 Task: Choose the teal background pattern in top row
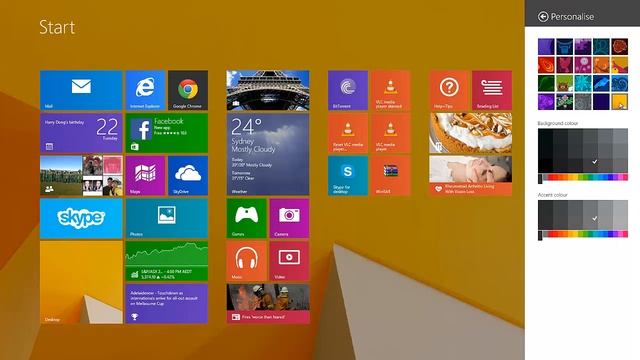point(601,47)
